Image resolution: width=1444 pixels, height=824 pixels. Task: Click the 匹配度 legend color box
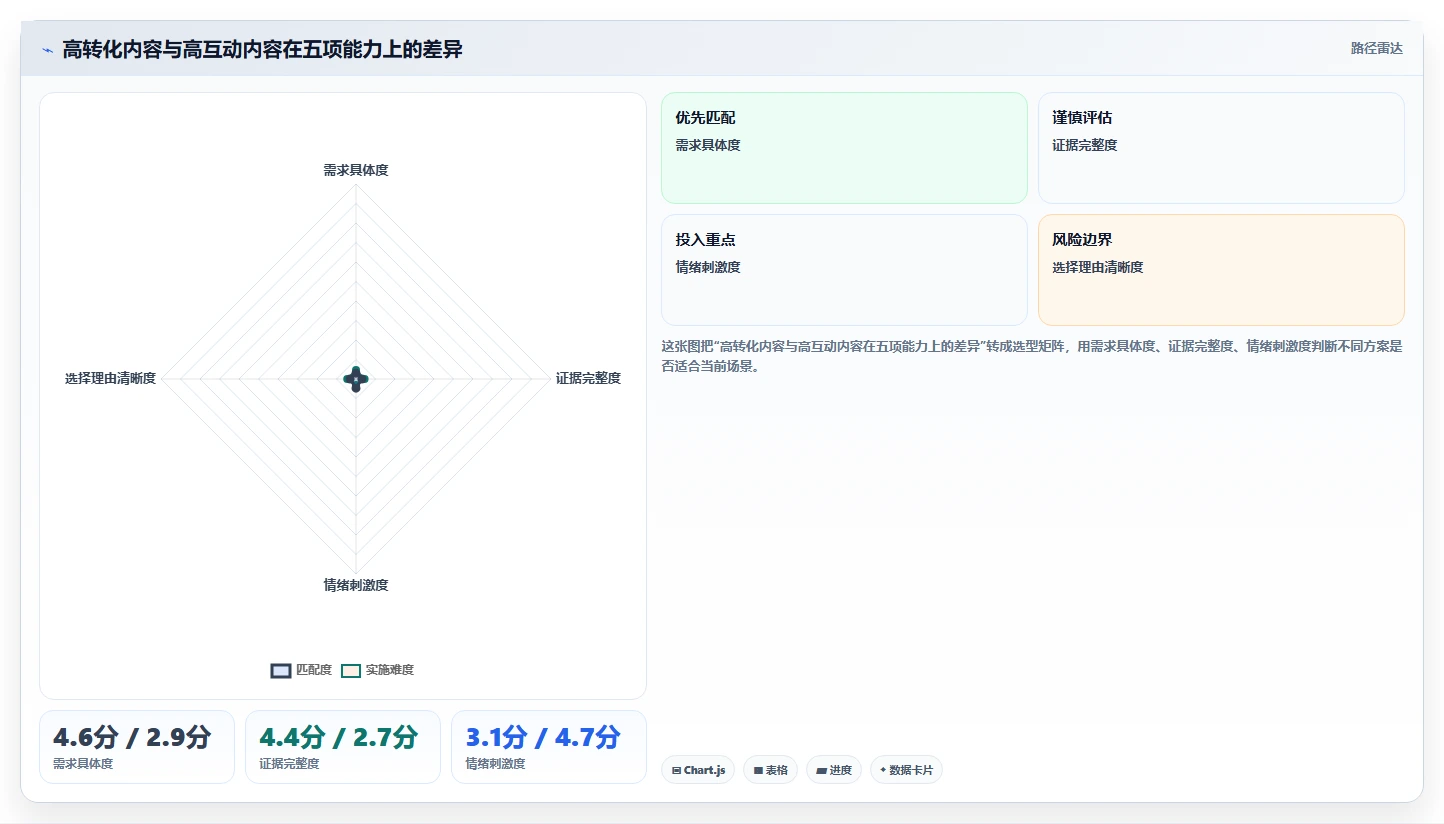281,671
